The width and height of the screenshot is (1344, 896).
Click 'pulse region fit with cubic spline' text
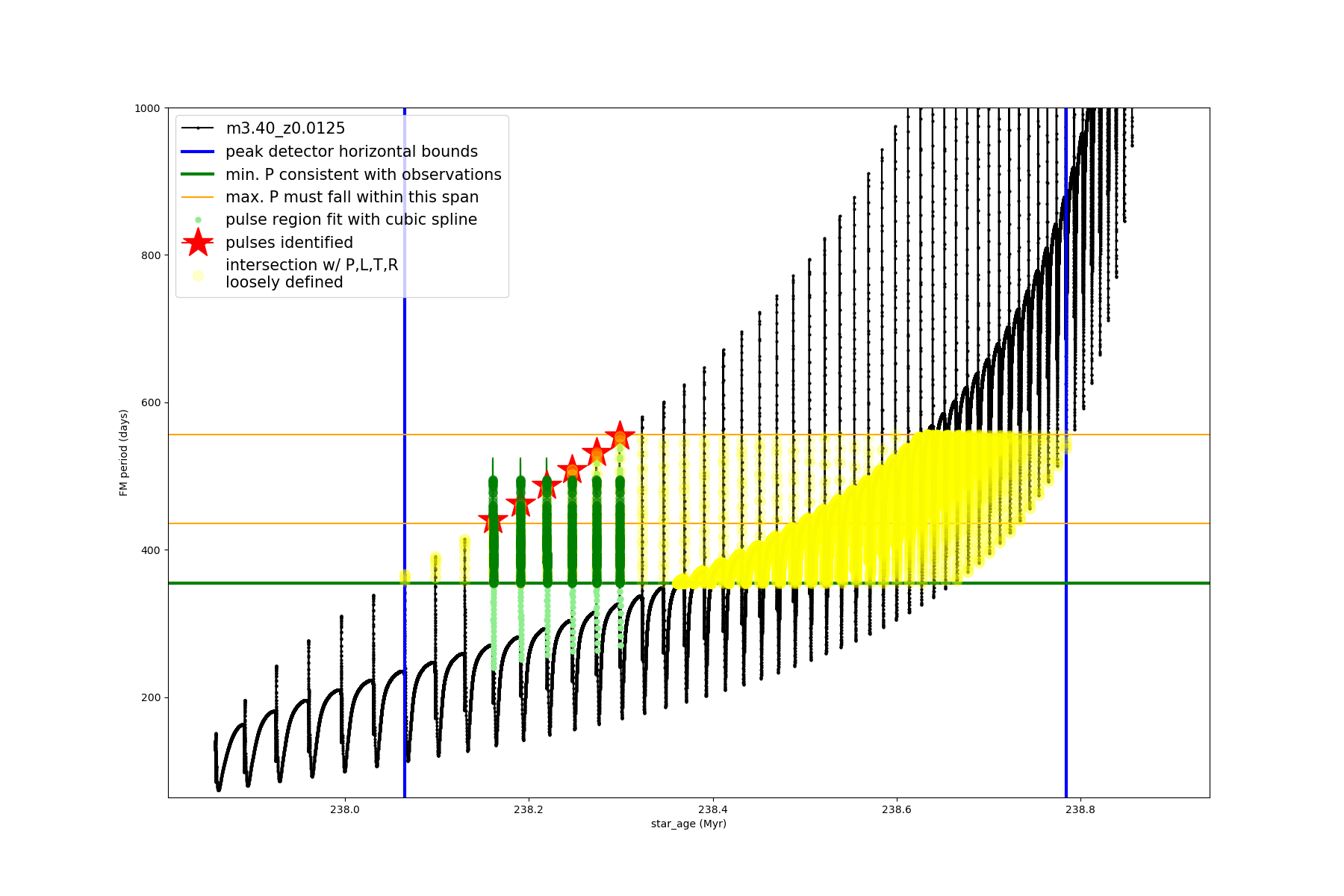[351, 220]
